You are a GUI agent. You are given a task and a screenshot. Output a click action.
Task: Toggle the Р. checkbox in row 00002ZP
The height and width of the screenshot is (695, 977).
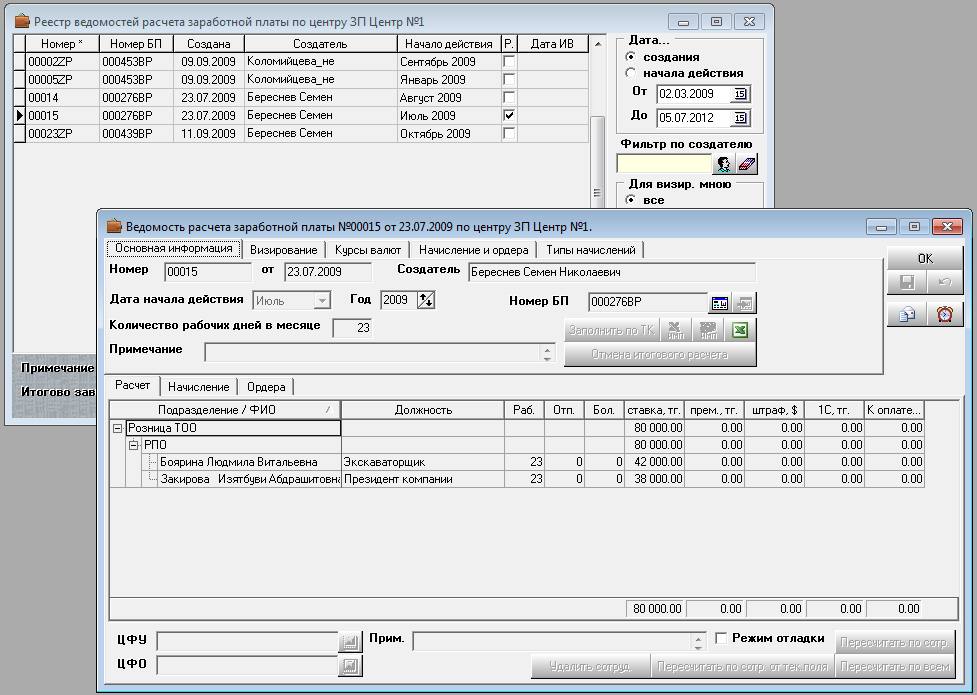tap(509, 62)
